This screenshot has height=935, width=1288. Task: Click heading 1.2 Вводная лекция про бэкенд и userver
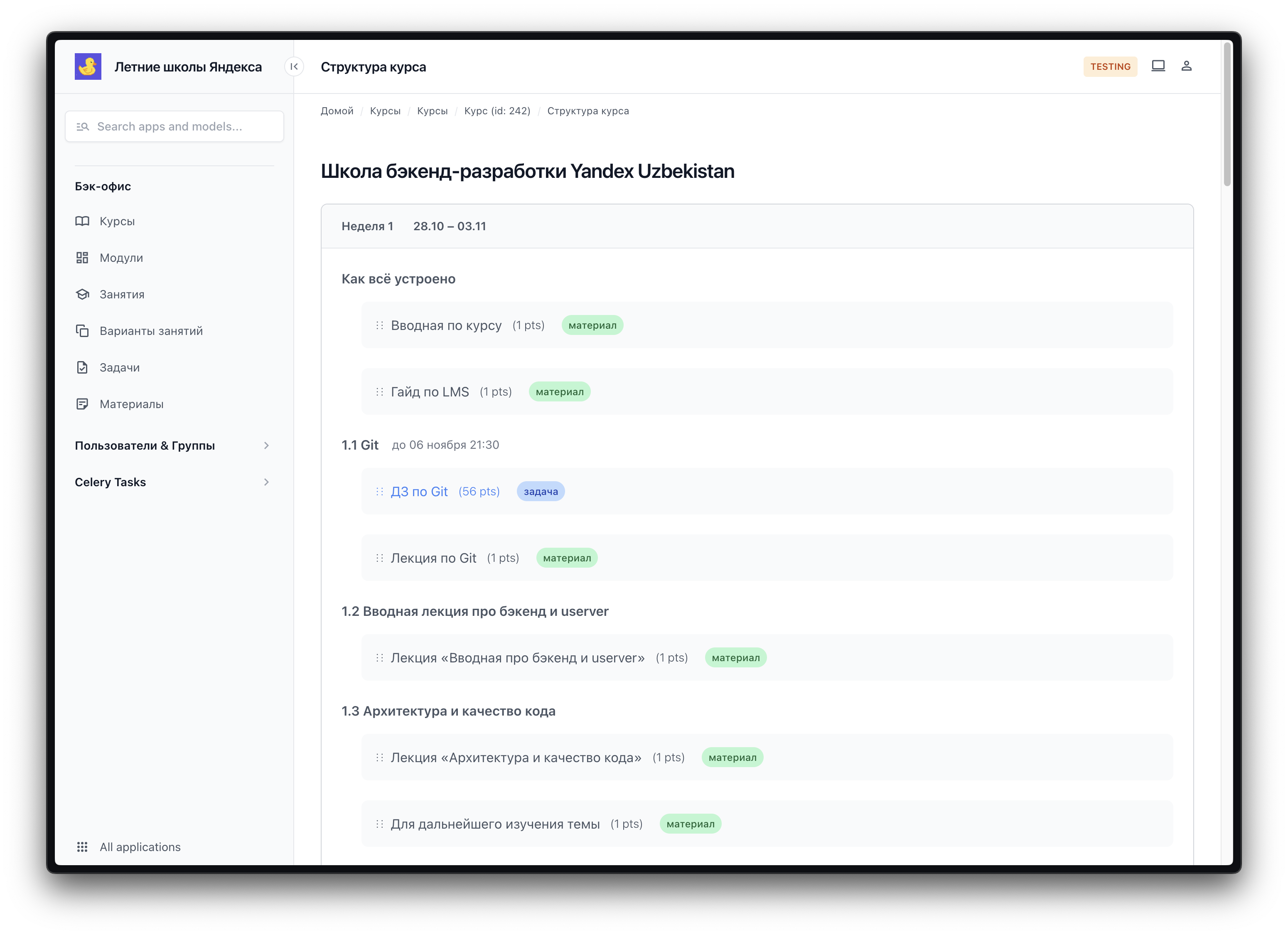475,611
